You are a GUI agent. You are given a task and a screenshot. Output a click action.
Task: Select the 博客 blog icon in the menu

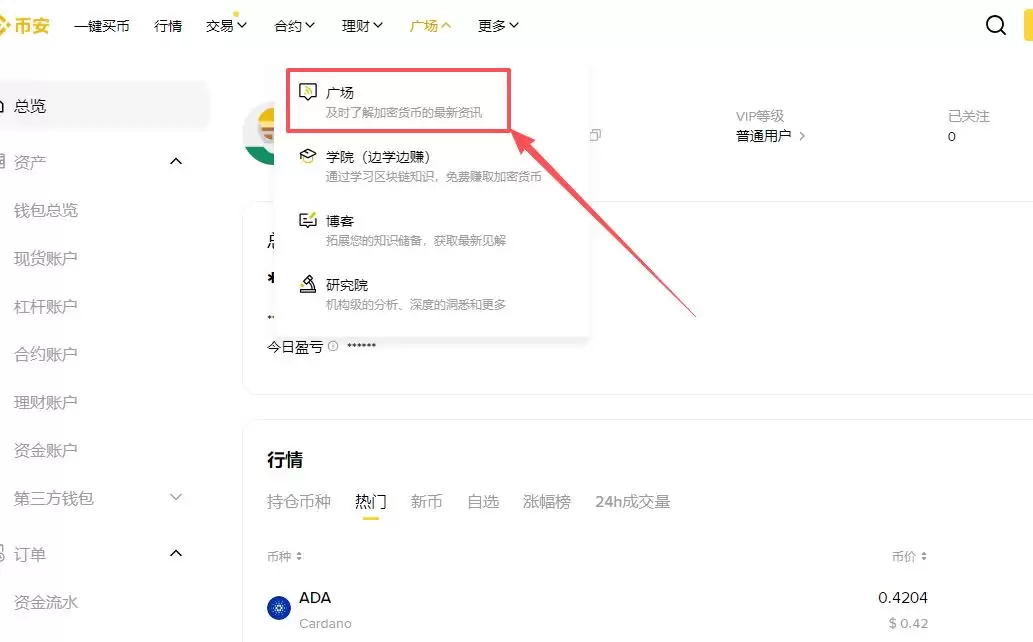click(308, 219)
